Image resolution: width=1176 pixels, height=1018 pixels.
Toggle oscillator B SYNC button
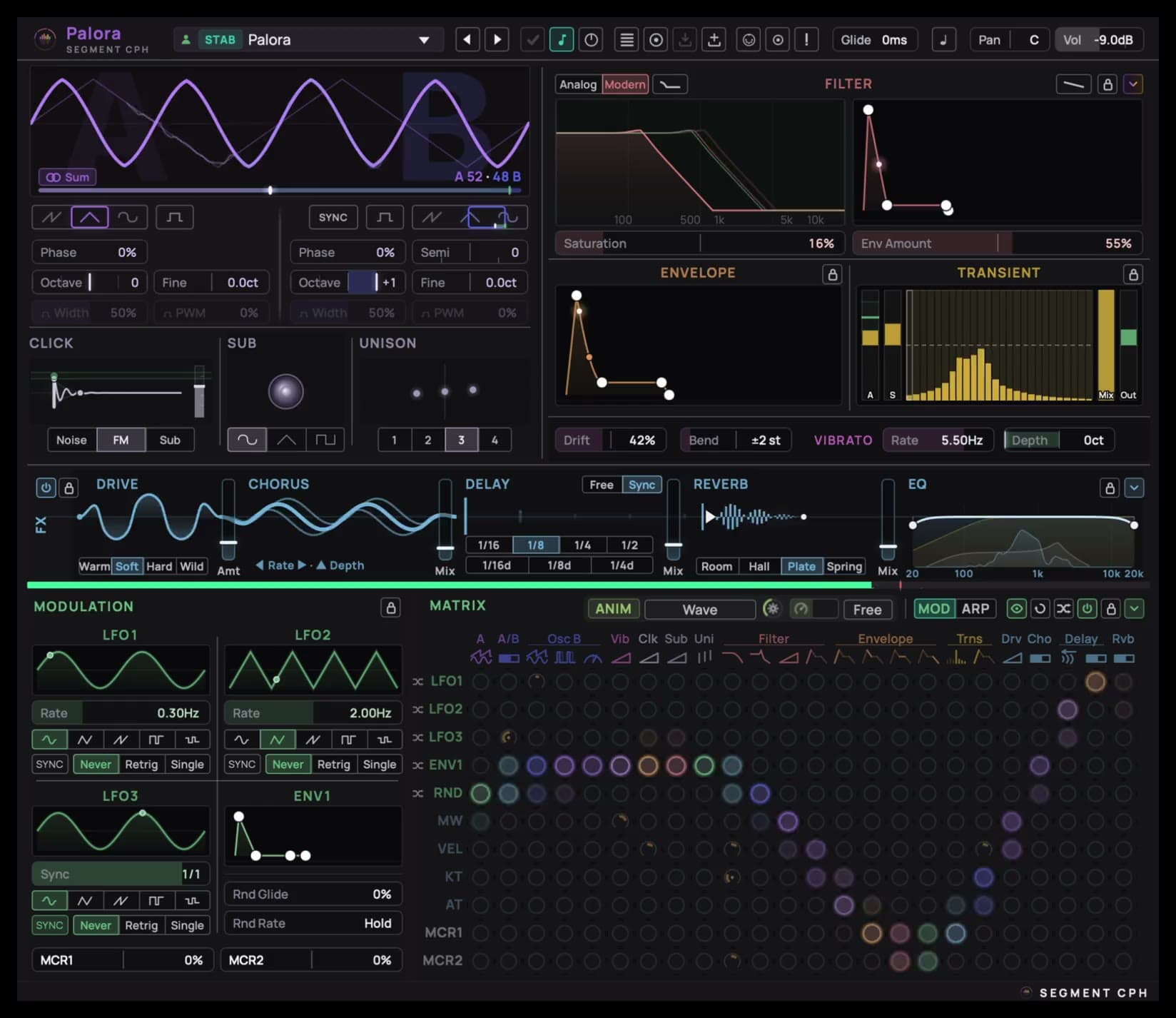point(333,217)
